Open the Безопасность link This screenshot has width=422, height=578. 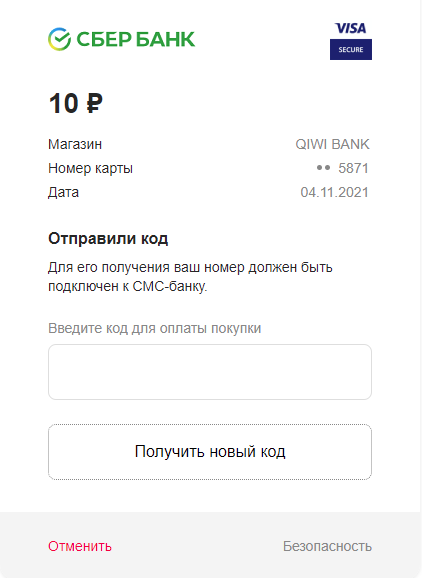click(x=327, y=546)
